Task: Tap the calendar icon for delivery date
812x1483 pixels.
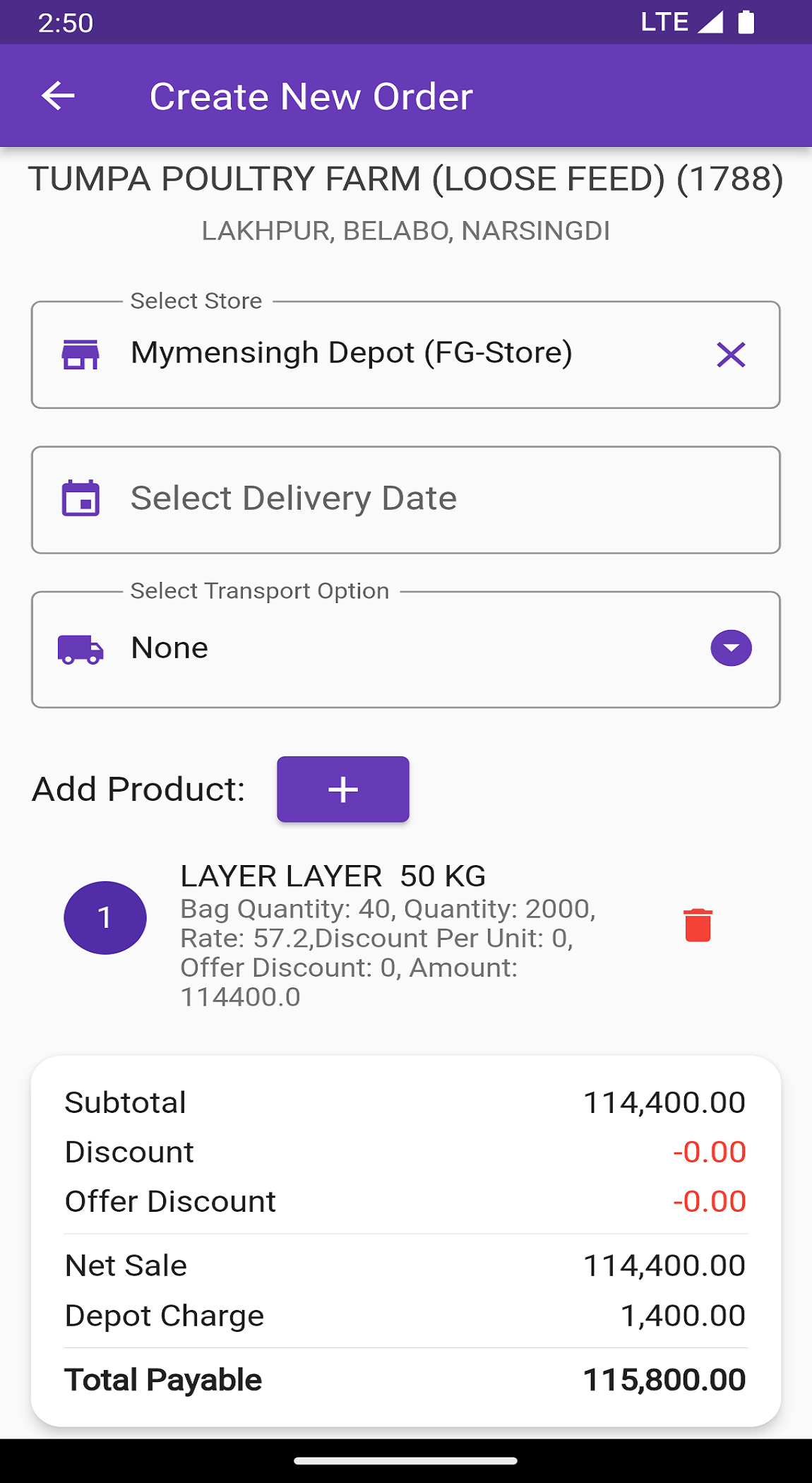Action: pos(80,499)
